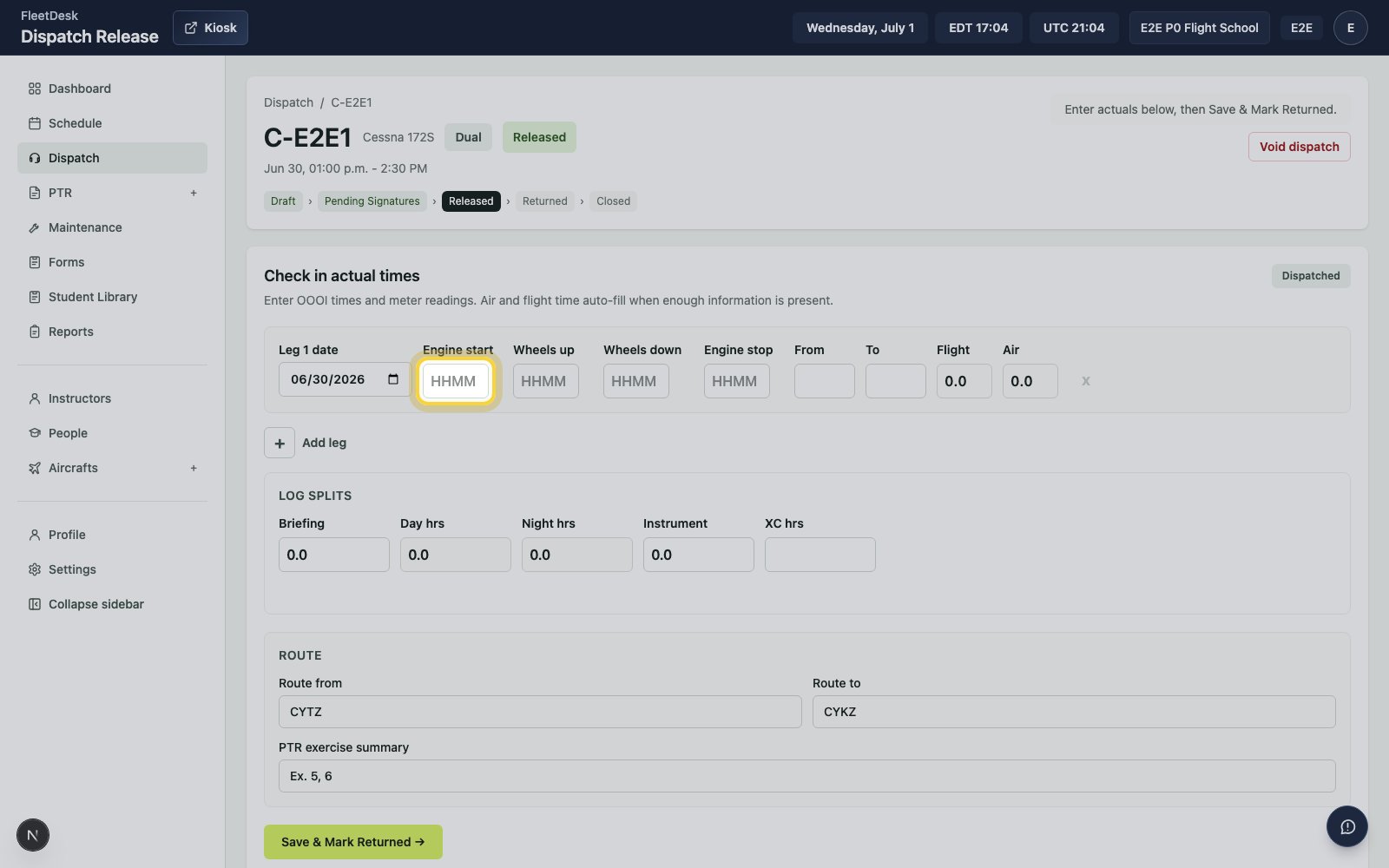Click the Night hrs field
Viewport: 1389px width, 868px height.
(577, 555)
